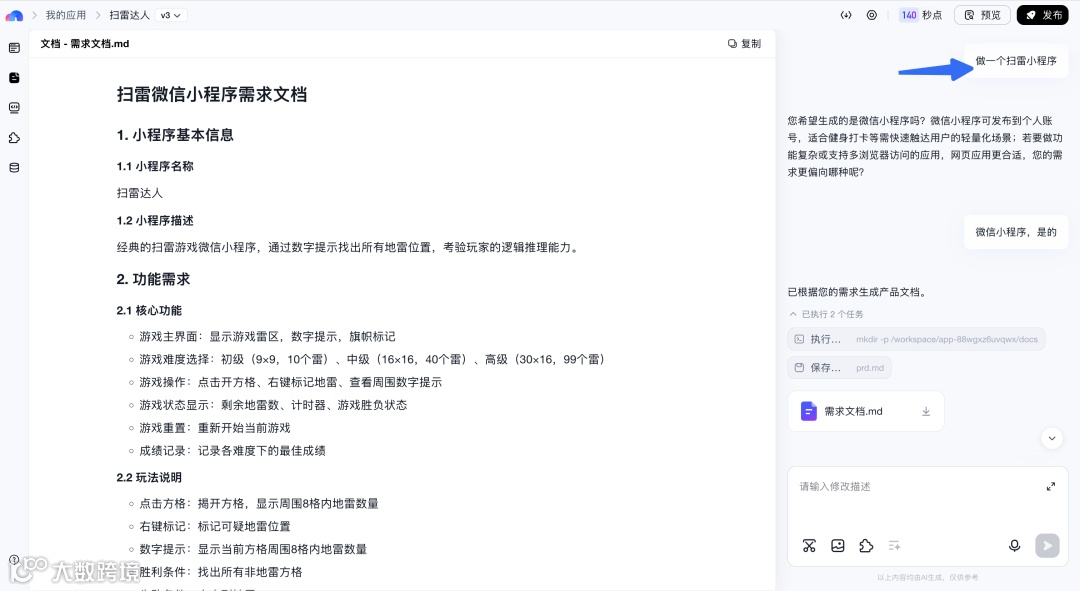
Task: Click the 游戏重置 bullet line
Action: pos(215,428)
